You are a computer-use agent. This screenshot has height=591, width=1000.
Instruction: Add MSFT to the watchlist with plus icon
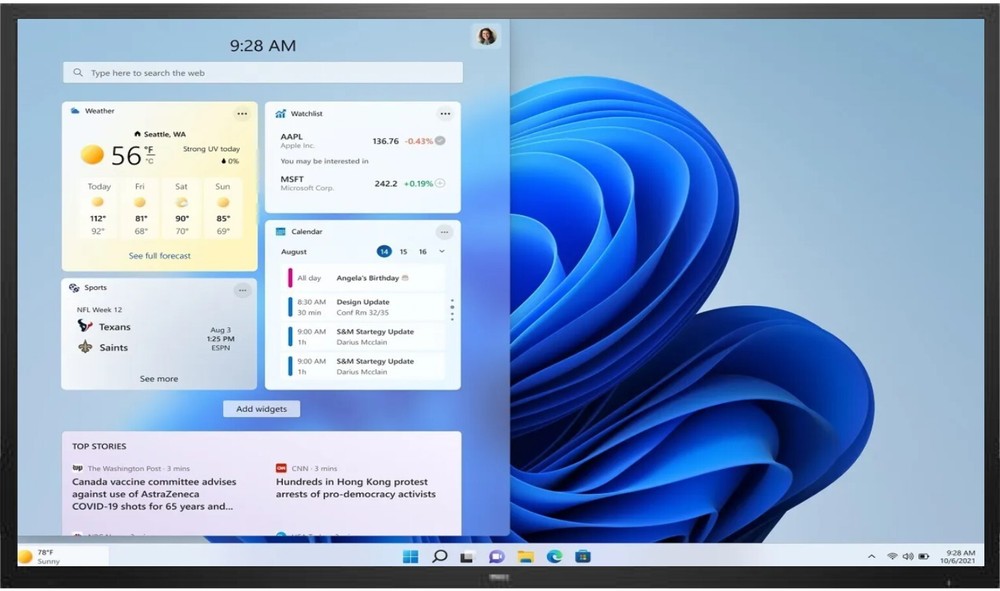440,183
